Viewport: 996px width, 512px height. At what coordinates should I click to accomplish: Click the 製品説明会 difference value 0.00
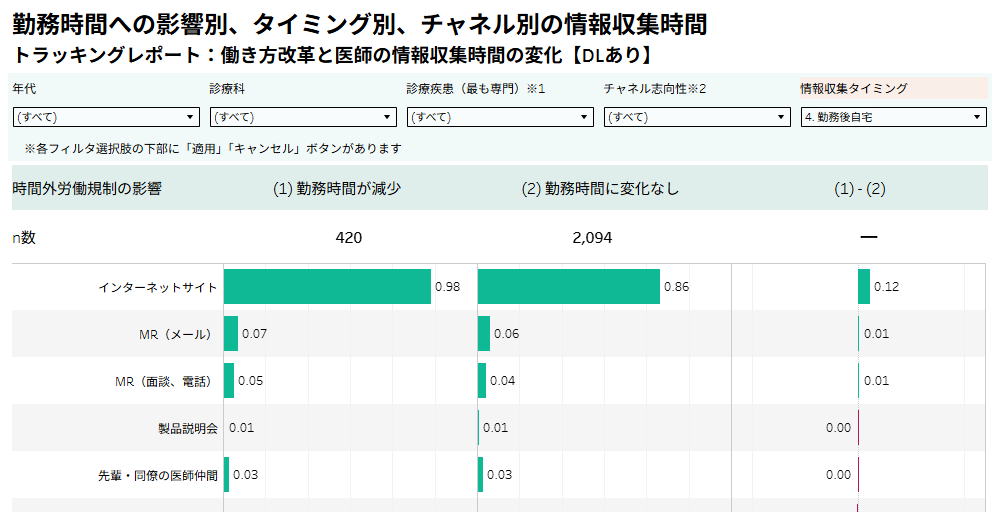838,428
